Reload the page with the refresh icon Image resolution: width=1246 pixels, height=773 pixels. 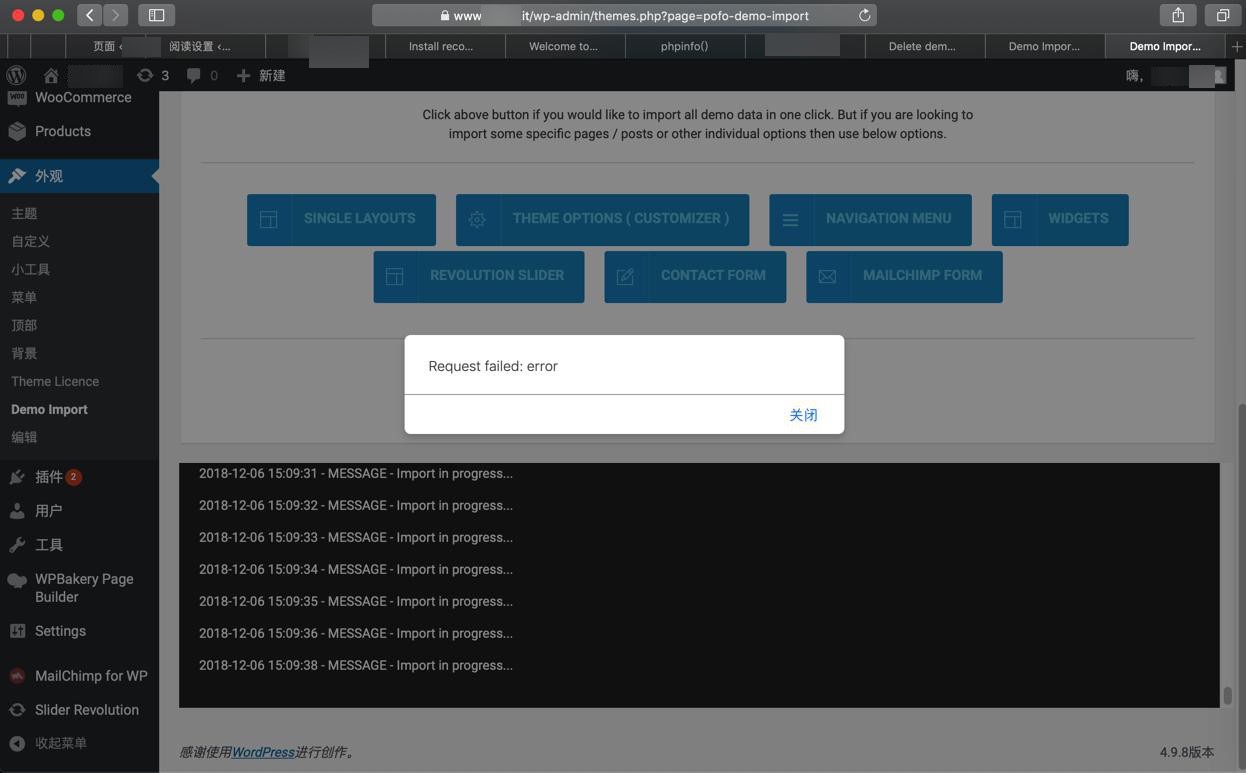865,15
